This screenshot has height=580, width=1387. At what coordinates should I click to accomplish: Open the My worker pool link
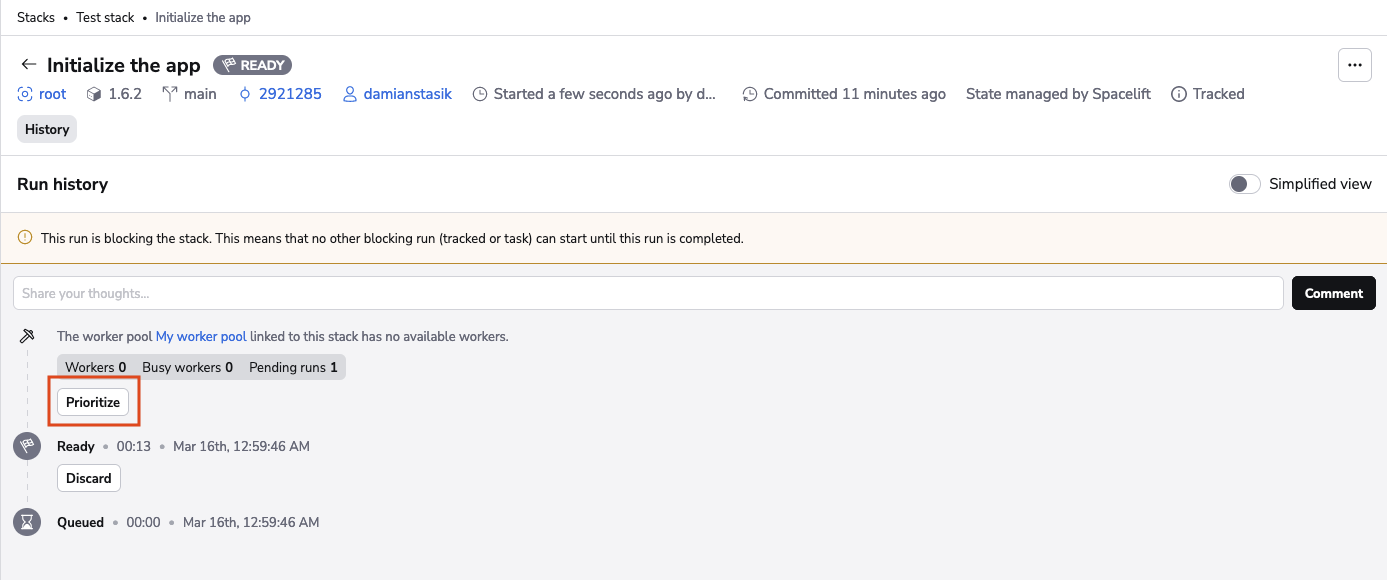(201, 337)
